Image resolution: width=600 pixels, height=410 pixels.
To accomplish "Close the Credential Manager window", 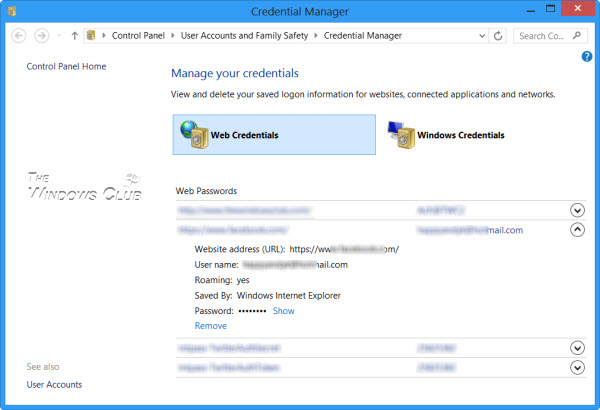I will coord(578,8).
